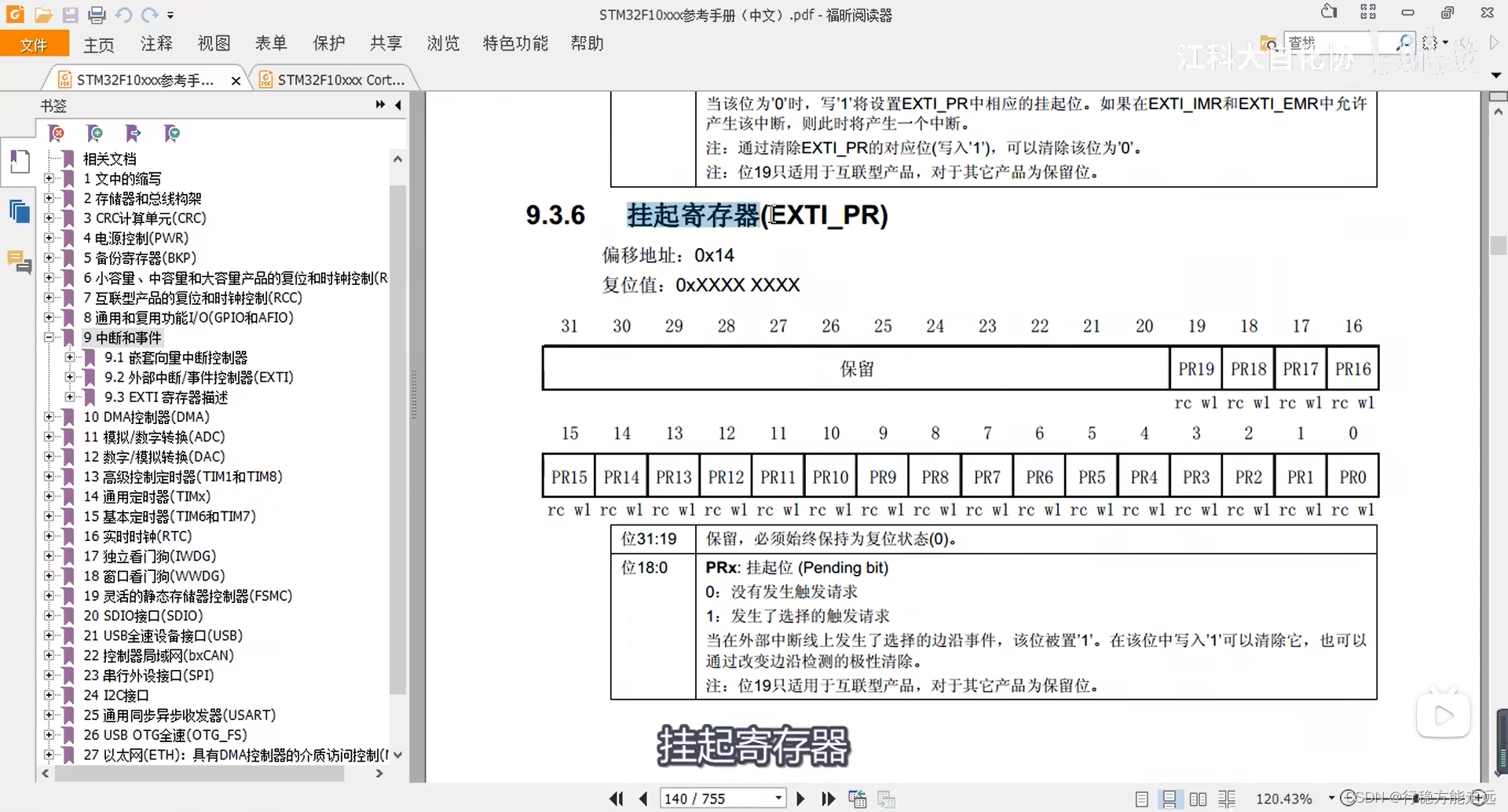Viewport: 1508px width, 812px height.
Task: Open the 文件 menu
Action: tap(34, 44)
